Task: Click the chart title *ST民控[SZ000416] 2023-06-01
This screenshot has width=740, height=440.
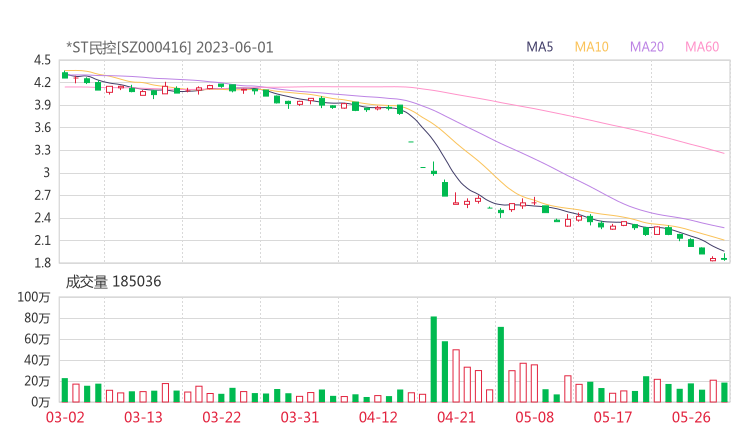Action: pos(169,47)
